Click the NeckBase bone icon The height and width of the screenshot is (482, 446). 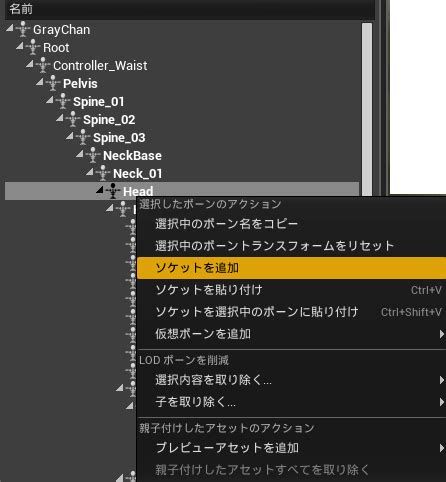[93, 155]
